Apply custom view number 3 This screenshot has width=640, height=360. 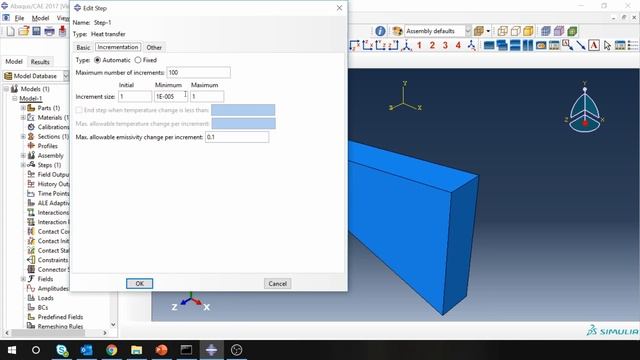[445, 45]
